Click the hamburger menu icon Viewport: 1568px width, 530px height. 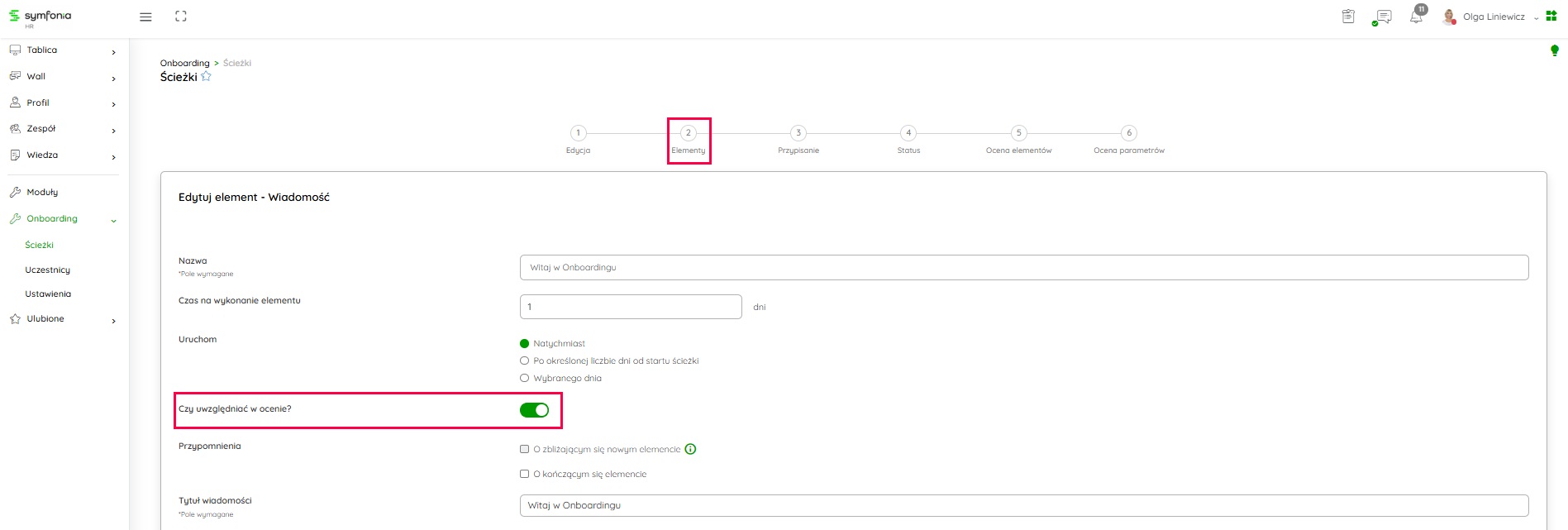[145, 17]
